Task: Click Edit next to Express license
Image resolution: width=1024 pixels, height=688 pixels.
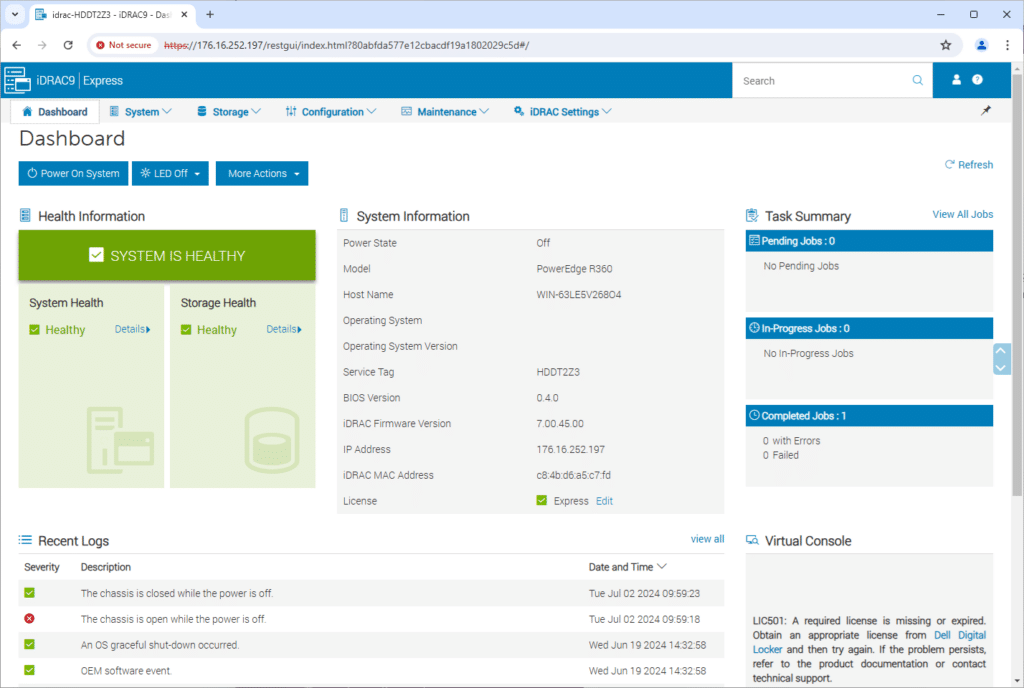Action: 604,501
